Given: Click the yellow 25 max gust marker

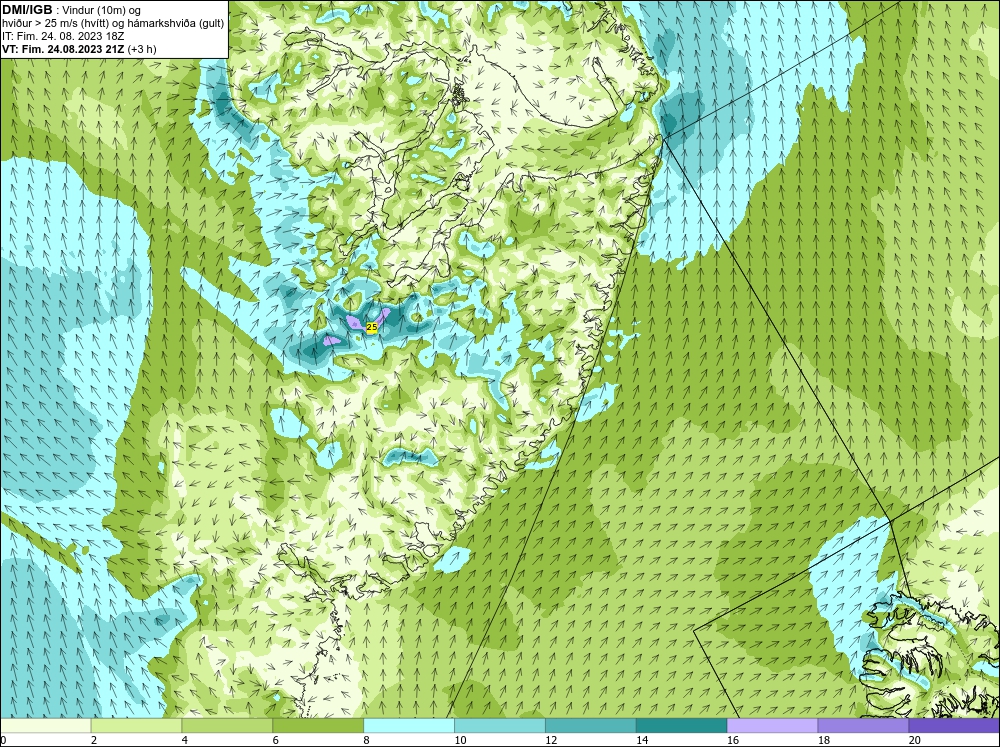Looking at the screenshot, I should 372,327.
